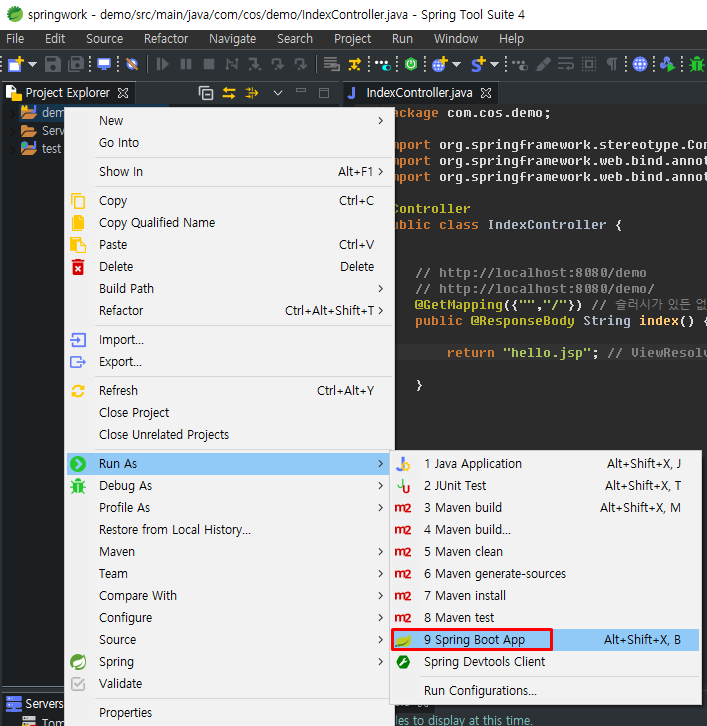Click the globe New Server toolbar icon
707x726 pixels.
(440, 64)
